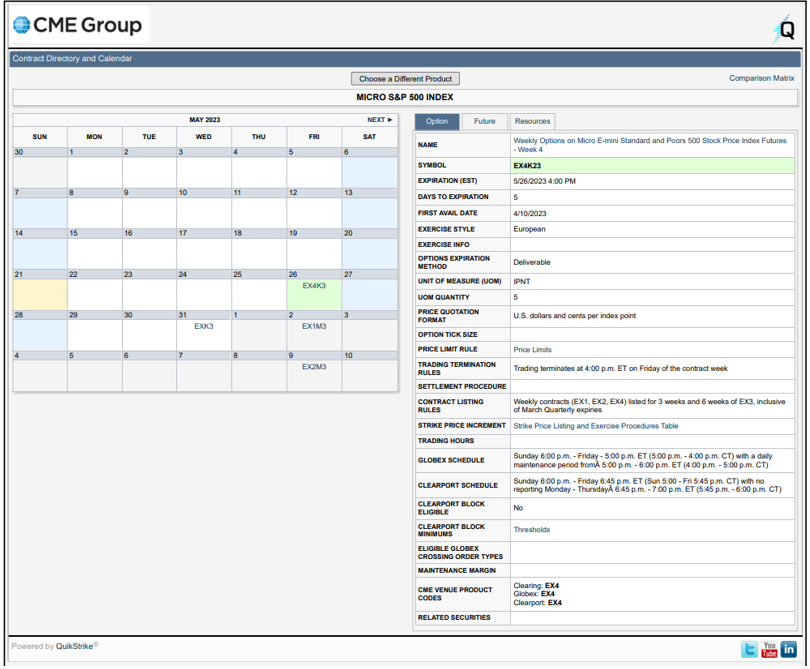810x669 pixels.
Task: Click the Deliverable expiration method value
Action: [x=532, y=262]
